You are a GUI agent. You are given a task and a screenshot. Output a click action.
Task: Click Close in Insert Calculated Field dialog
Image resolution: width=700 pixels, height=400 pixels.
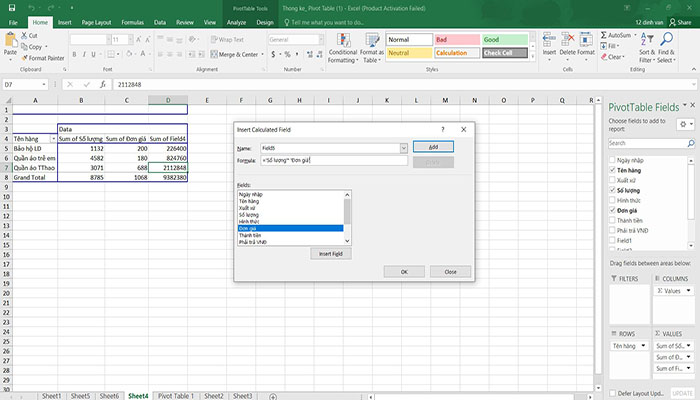point(450,271)
